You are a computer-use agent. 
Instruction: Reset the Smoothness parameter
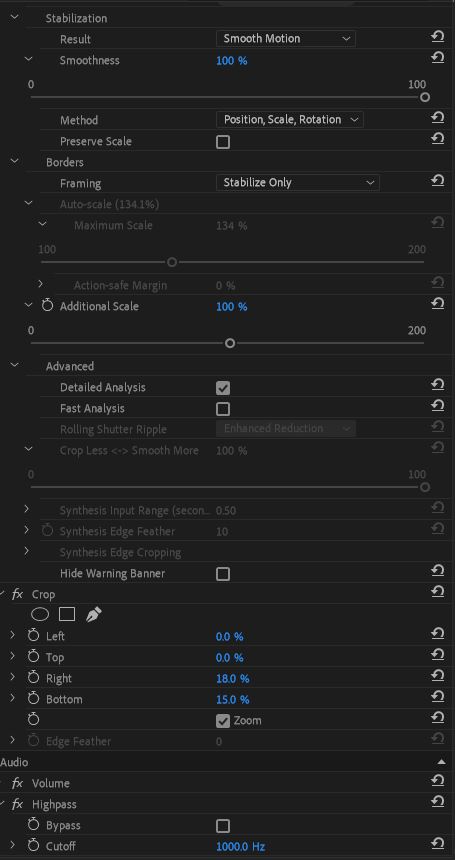[437, 58]
